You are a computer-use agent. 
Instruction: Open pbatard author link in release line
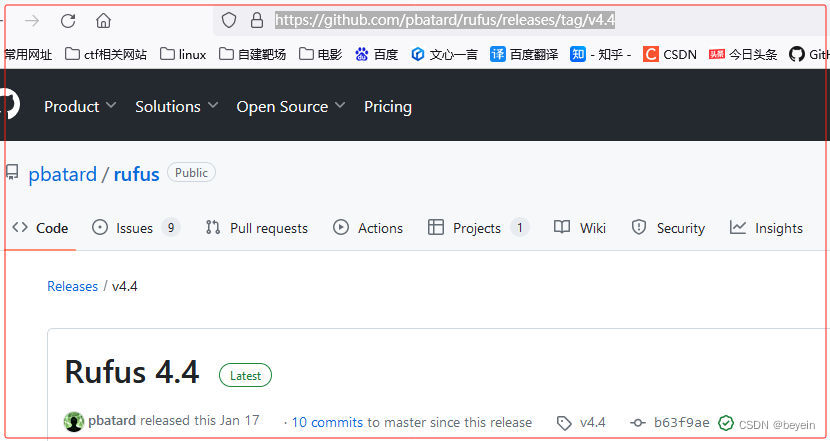tap(112, 421)
